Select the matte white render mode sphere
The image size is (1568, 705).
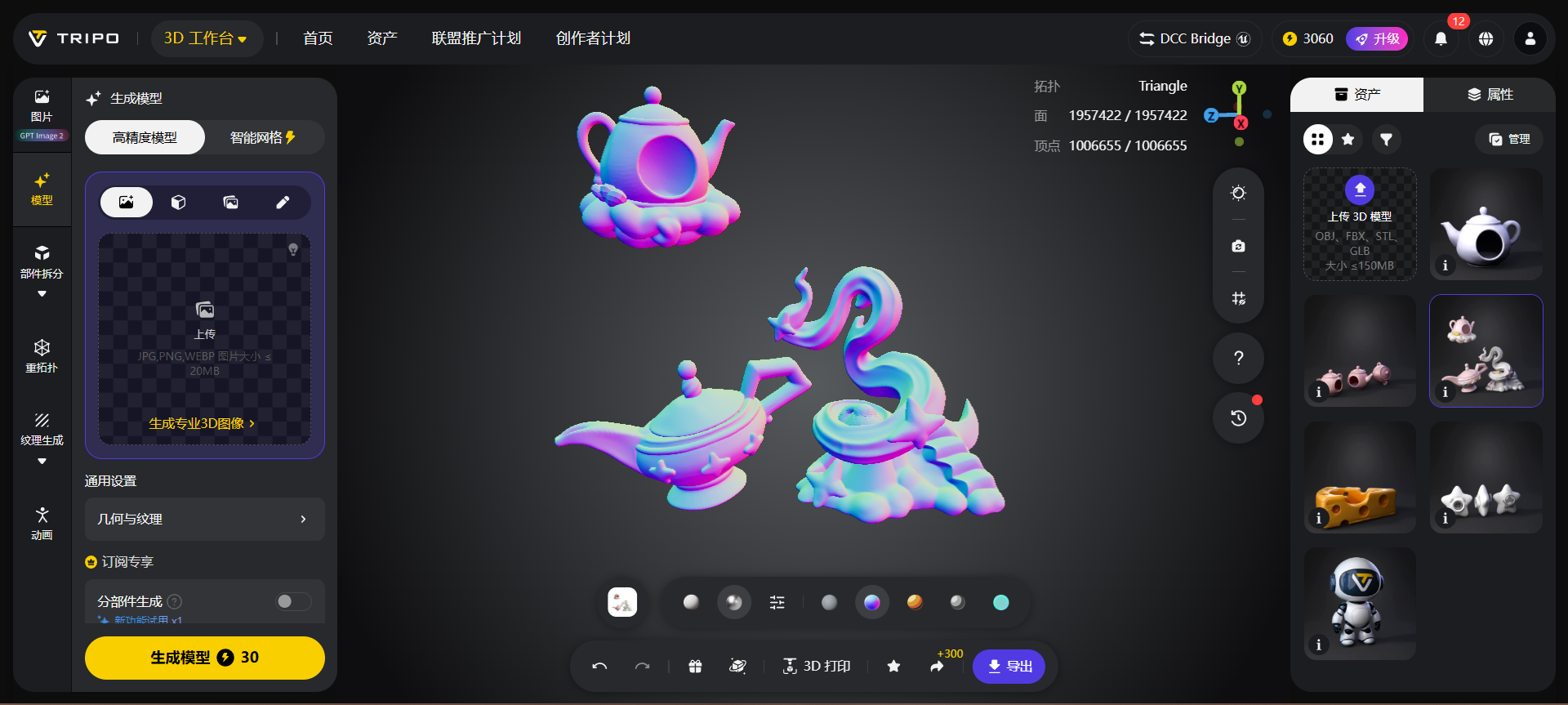tap(691, 602)
